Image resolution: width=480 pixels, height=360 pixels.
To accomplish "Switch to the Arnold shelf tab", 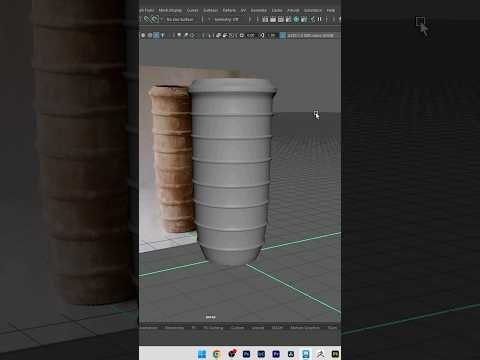I will [258, 328].
